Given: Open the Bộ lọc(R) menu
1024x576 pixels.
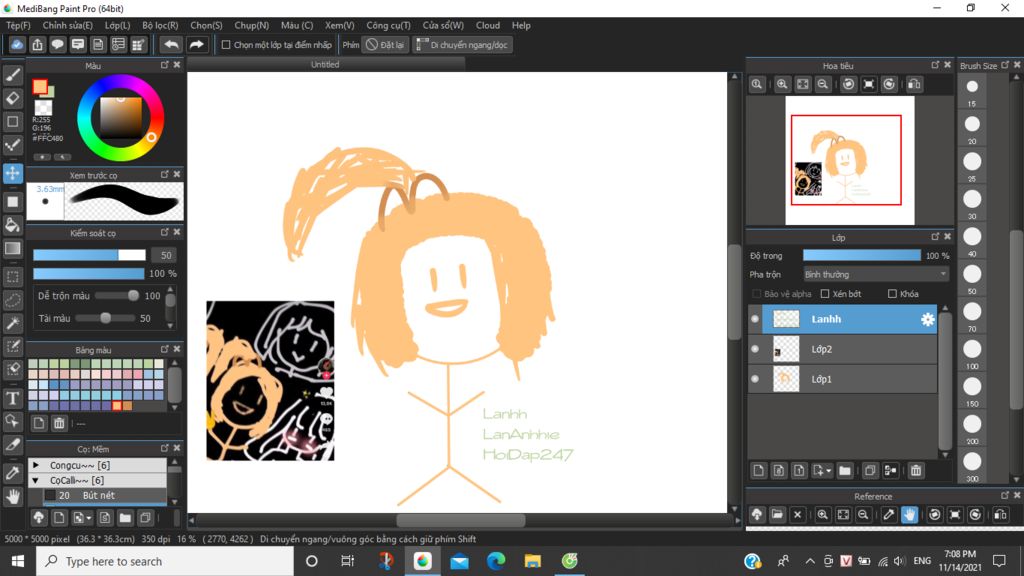Looking at the screenshot, I should (x=160, y=25).
